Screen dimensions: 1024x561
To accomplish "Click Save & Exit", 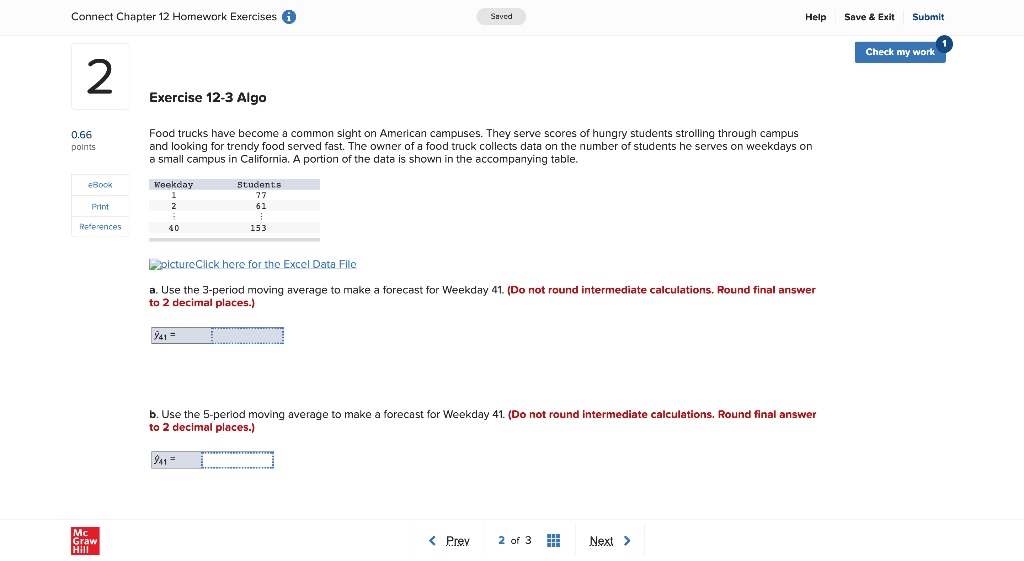I will 869,17.
